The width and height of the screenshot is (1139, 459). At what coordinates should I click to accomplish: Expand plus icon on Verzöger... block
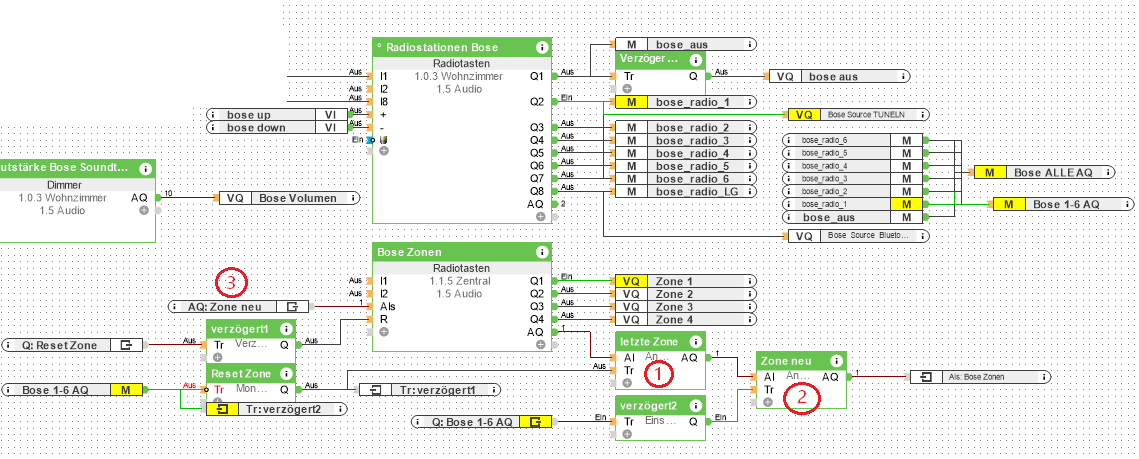pos(627,87)
